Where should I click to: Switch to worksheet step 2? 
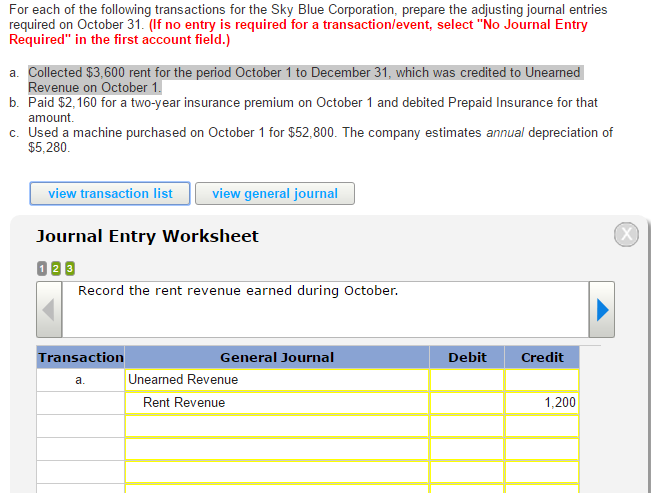click(56, 269)
